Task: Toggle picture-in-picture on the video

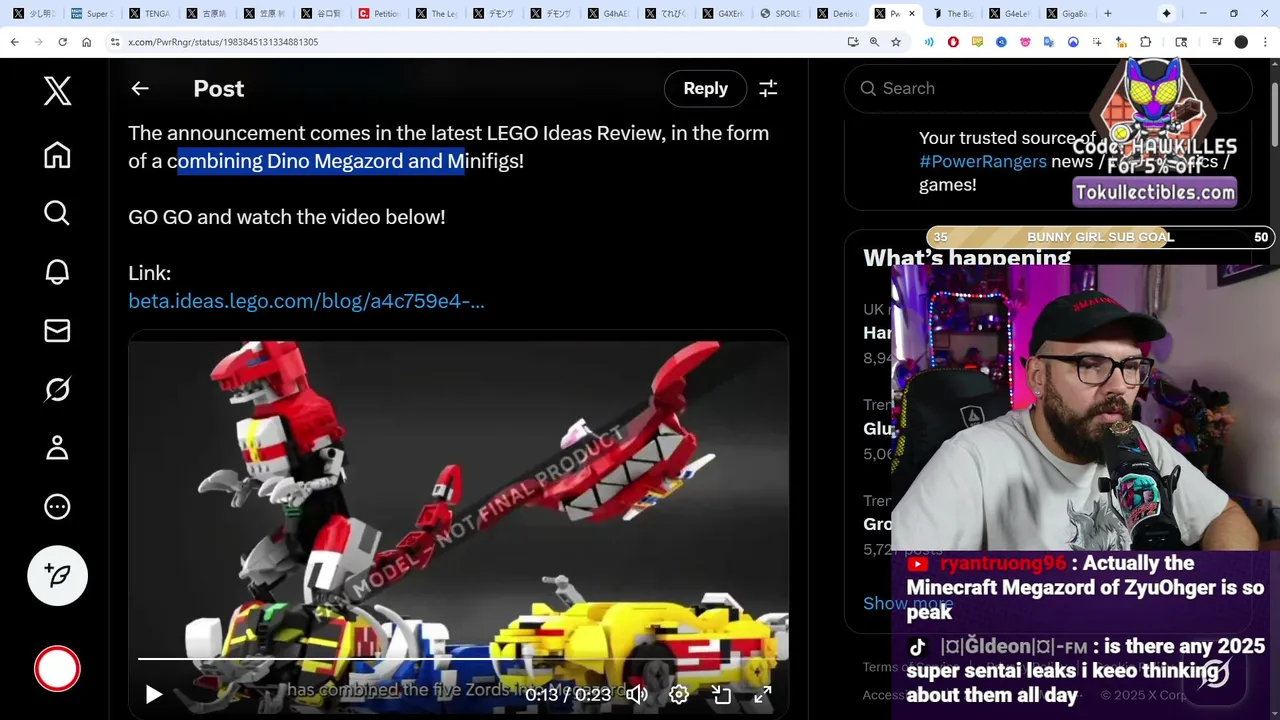Action: coord(721,694)
